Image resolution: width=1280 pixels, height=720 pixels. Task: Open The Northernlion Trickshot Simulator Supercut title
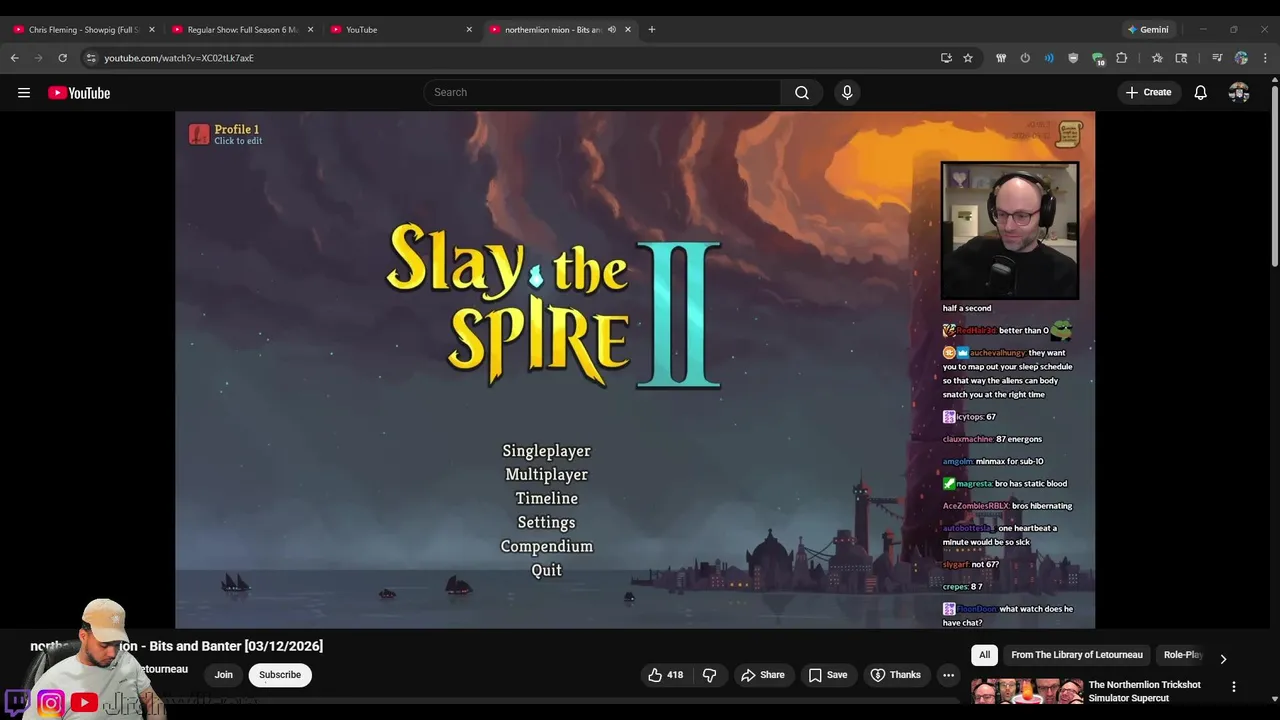pyautogui.click(x=1145, y=691)
